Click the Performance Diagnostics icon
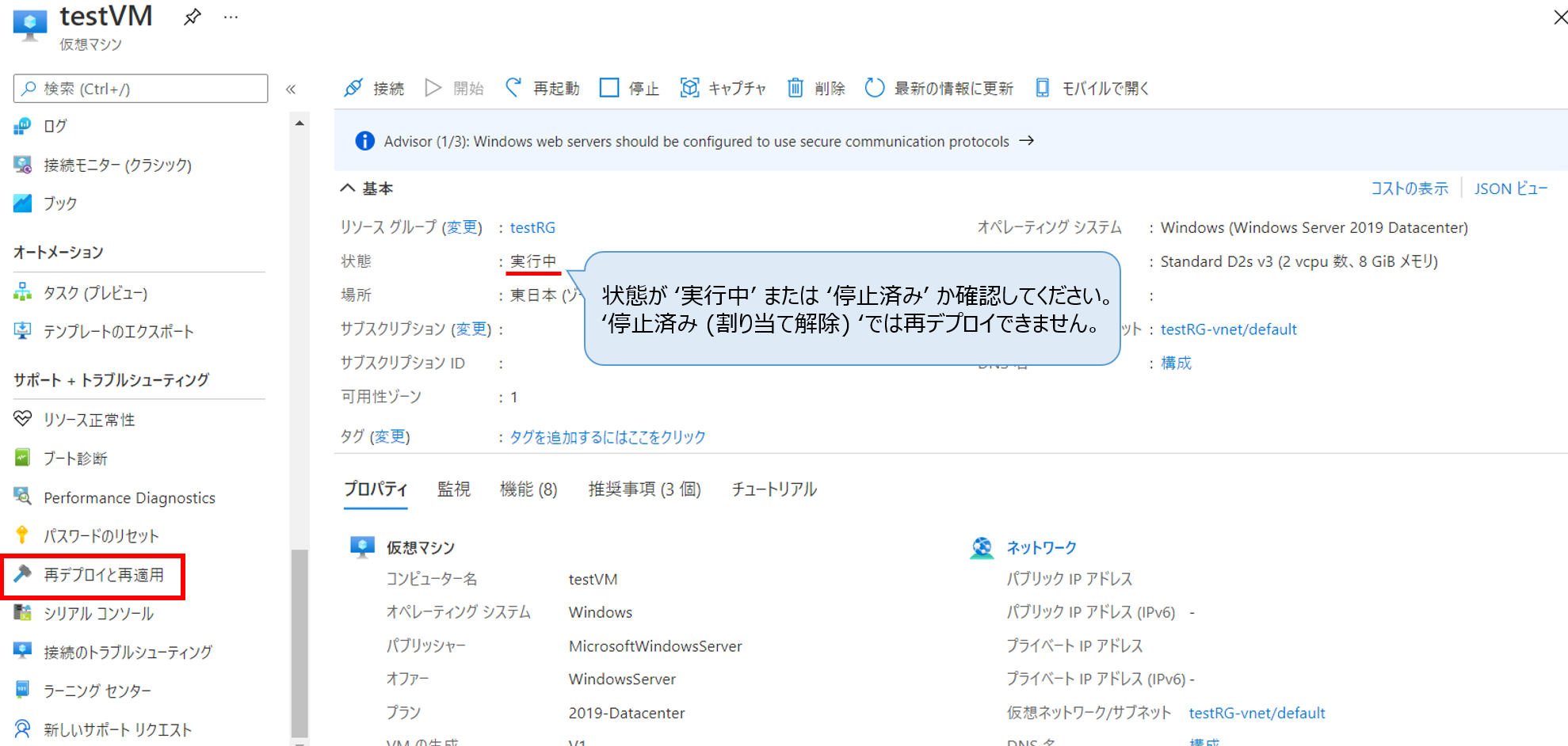Image resolution: width=1568 pixels, height=746 pixels. tap(23, 497)
